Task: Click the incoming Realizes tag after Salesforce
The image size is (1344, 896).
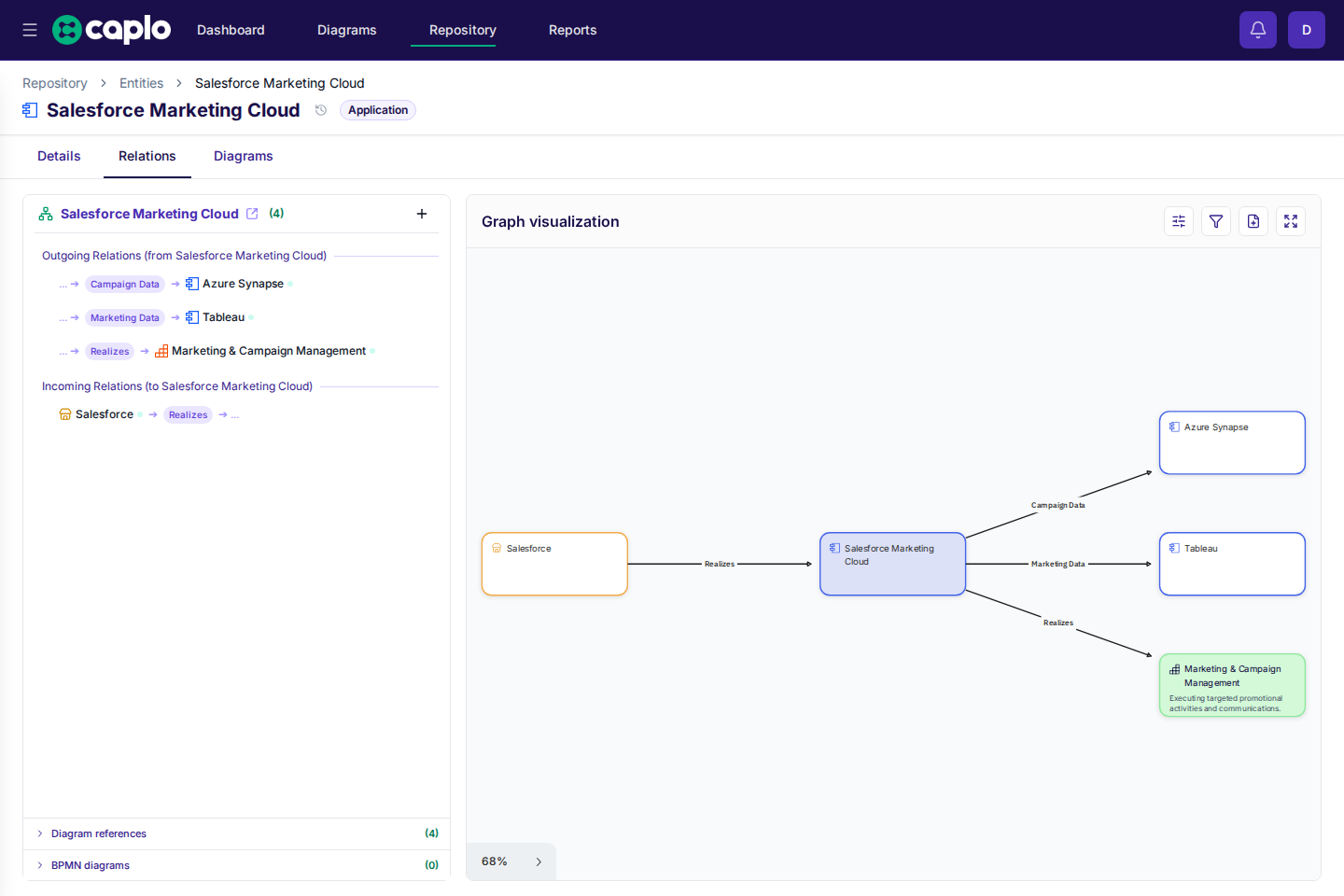Action: [189, 414]
